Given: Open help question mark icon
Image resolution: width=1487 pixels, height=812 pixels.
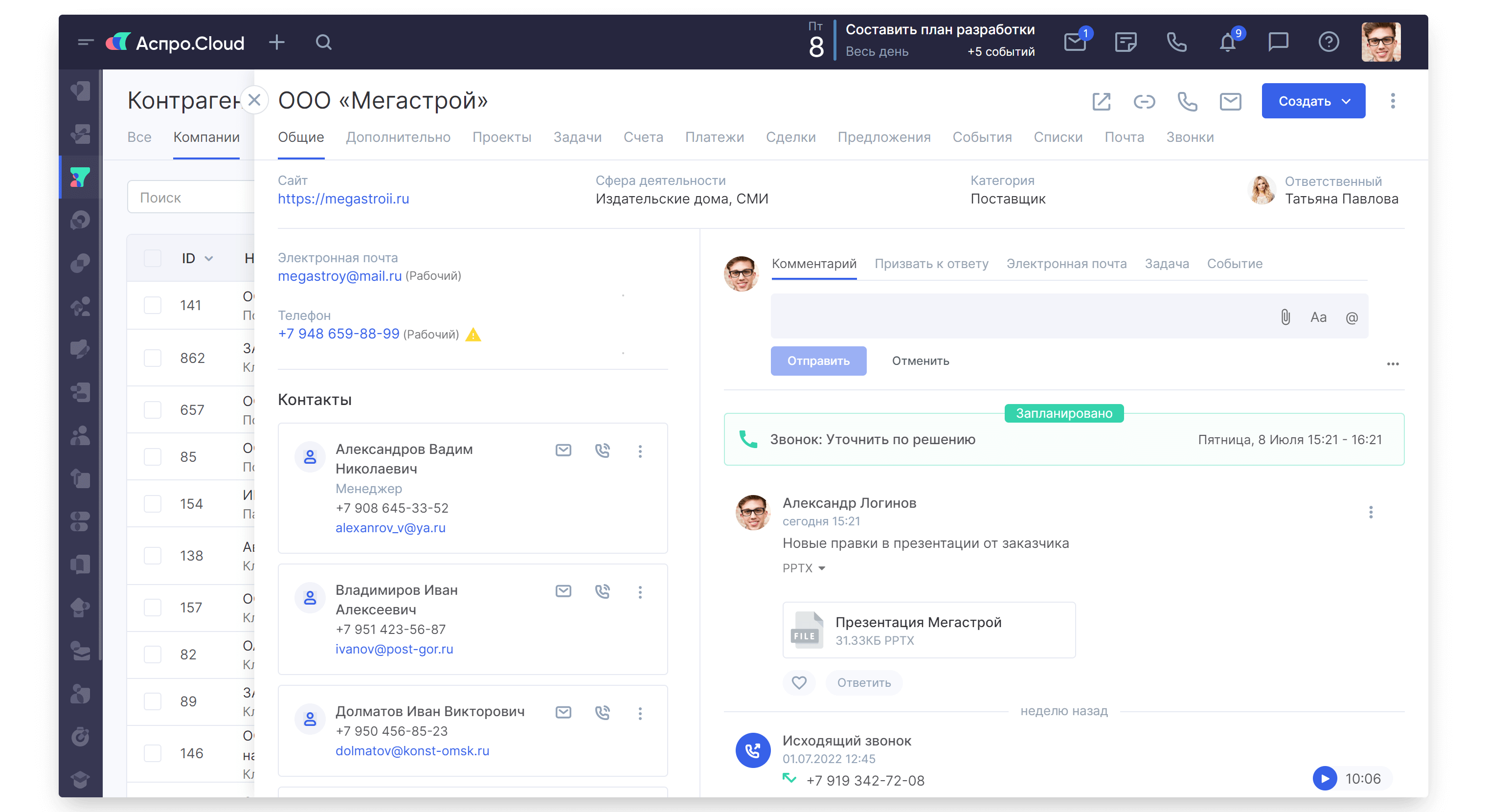Looking at the screenshot, I should coord(1328,42).
